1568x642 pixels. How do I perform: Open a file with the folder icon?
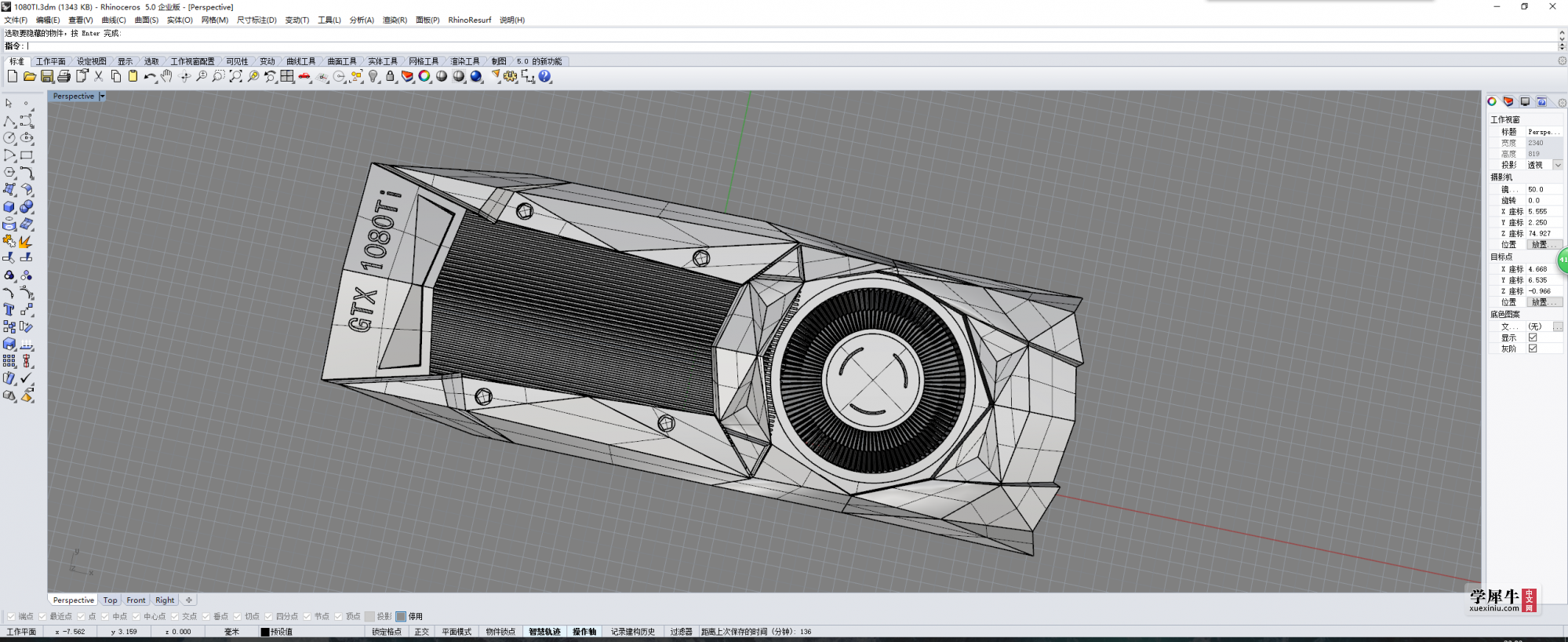29,76
